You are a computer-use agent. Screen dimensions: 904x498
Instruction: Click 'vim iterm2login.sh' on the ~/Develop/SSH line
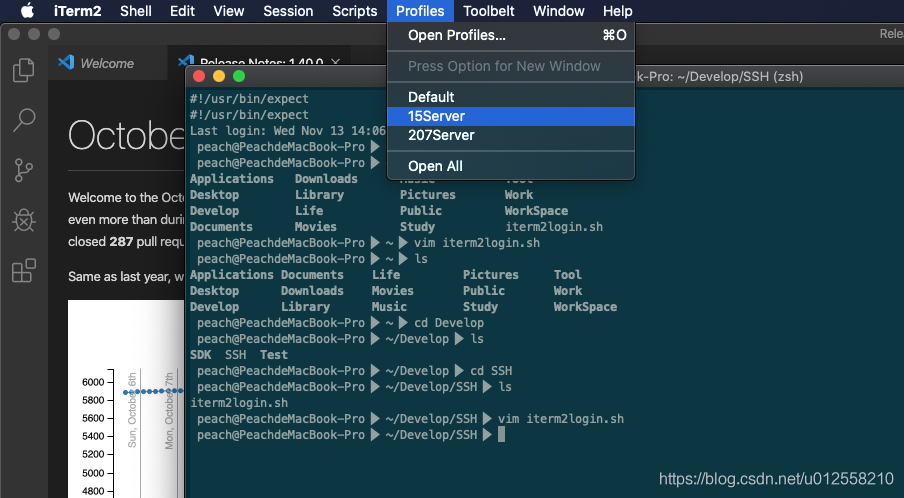click(x=561, y=419)
